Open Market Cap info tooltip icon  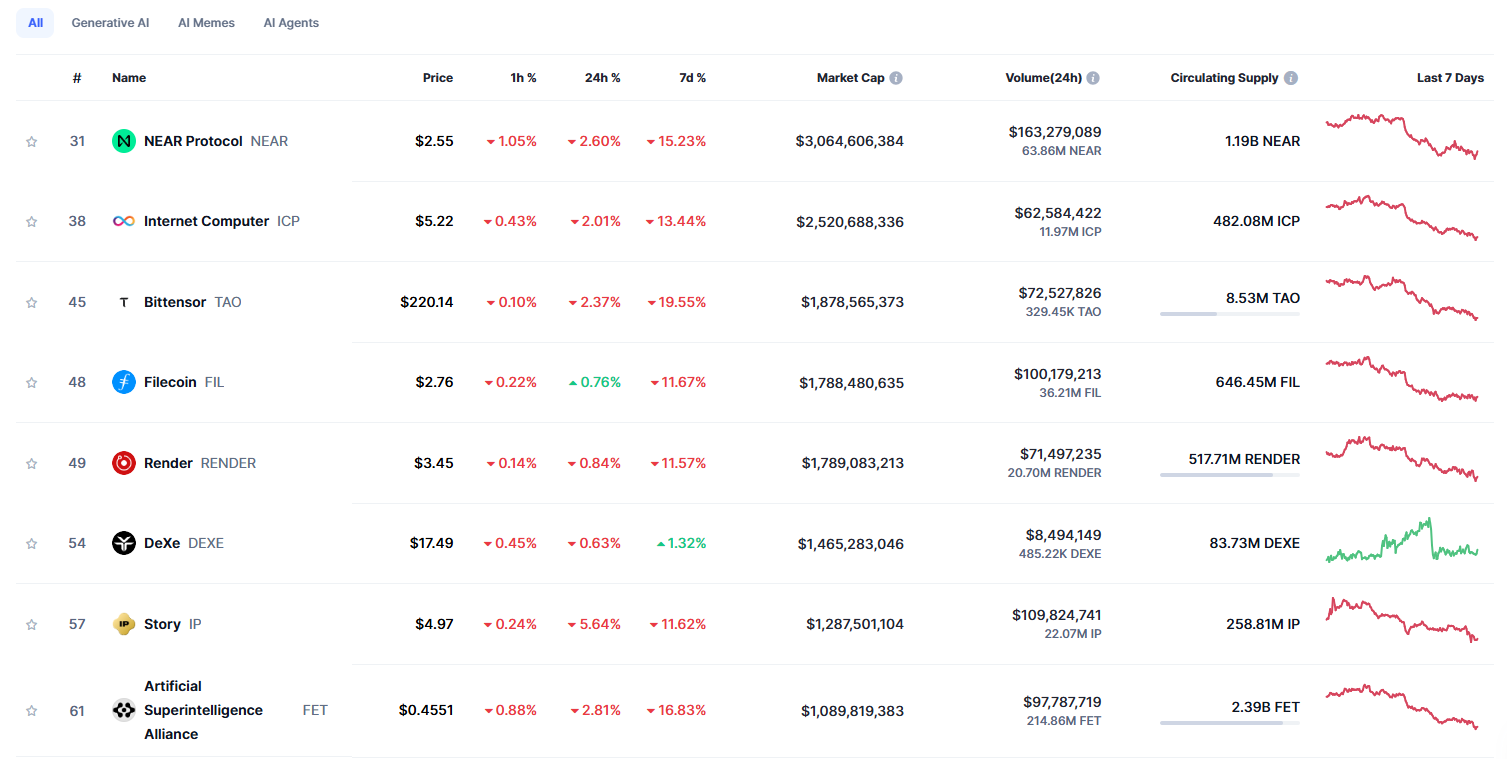click(896, 78)
